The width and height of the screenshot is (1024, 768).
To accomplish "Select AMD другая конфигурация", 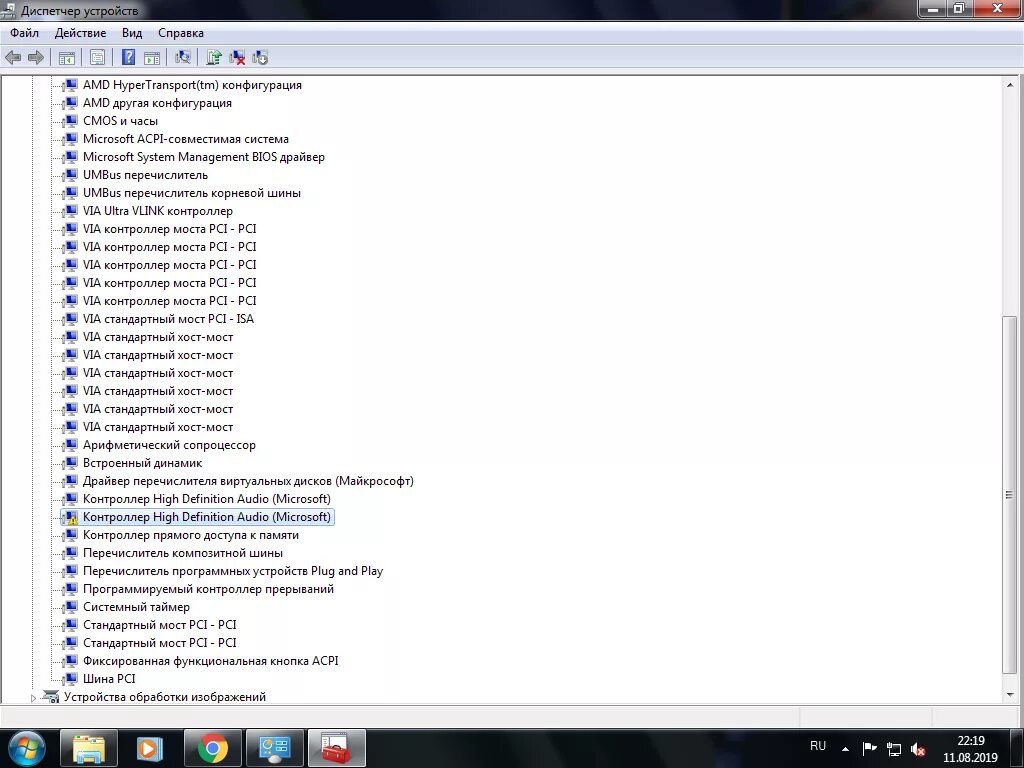I will (x=157, y=103).
